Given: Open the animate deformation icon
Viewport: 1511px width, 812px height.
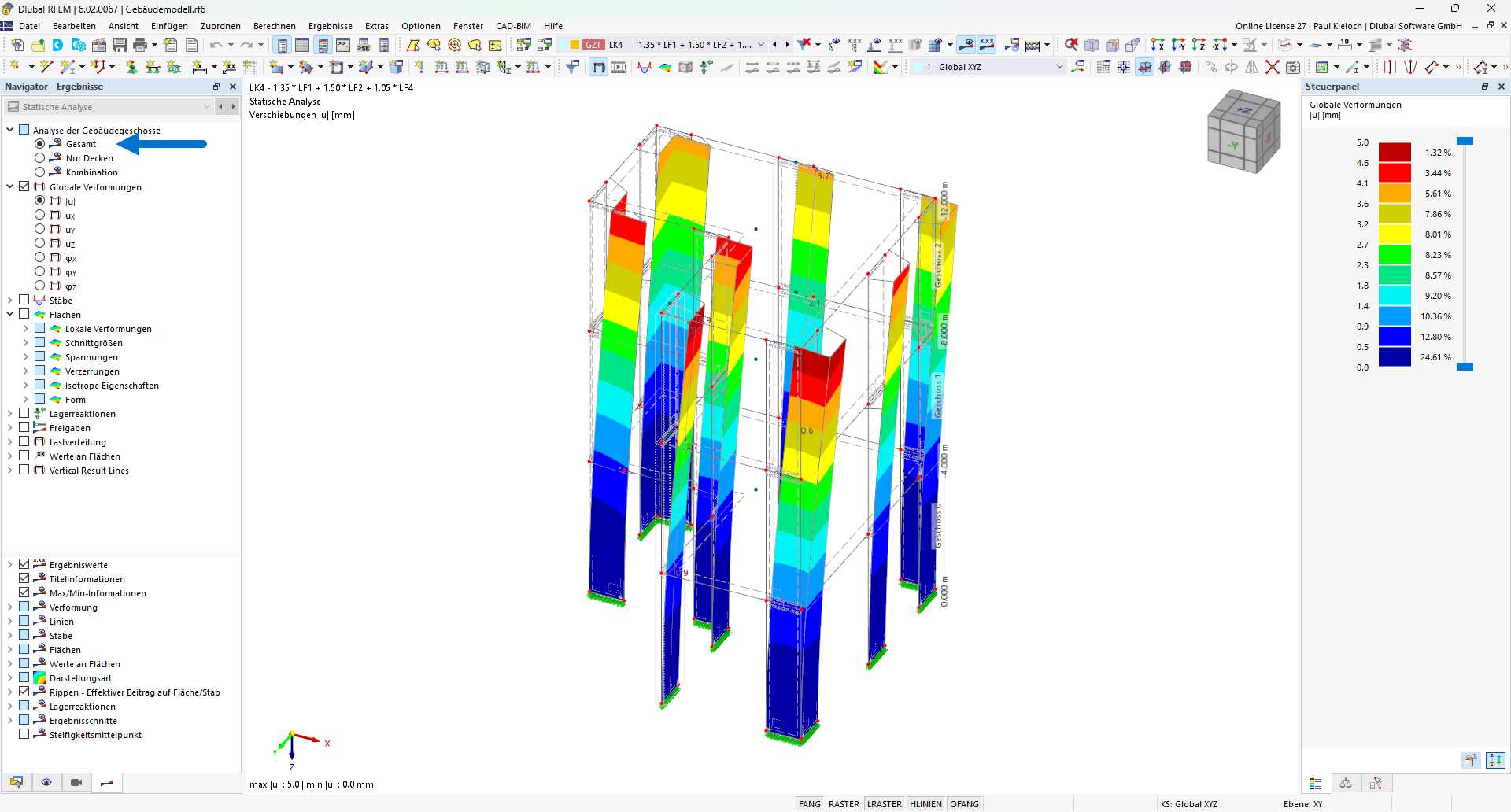Looking at the screenshot, I should click(x=619, y=67).
